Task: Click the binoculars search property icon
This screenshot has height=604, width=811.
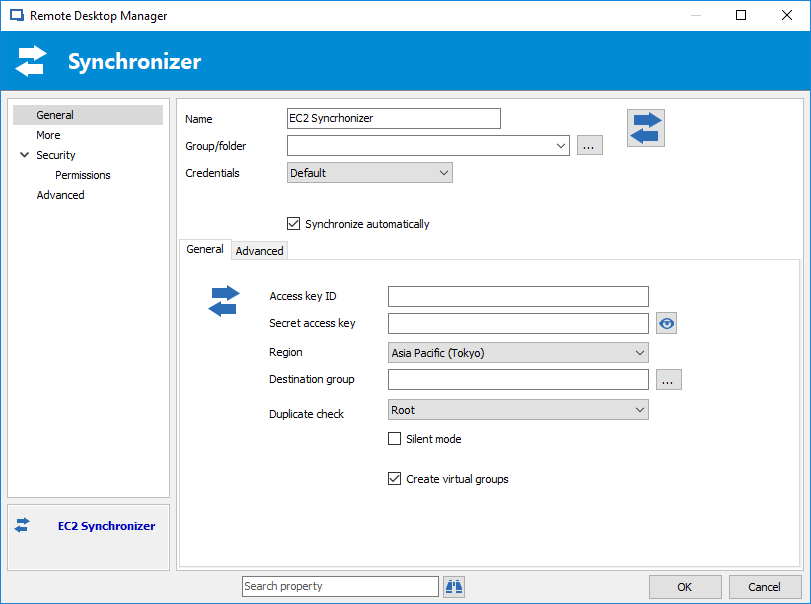Action: tap(454, 587)
